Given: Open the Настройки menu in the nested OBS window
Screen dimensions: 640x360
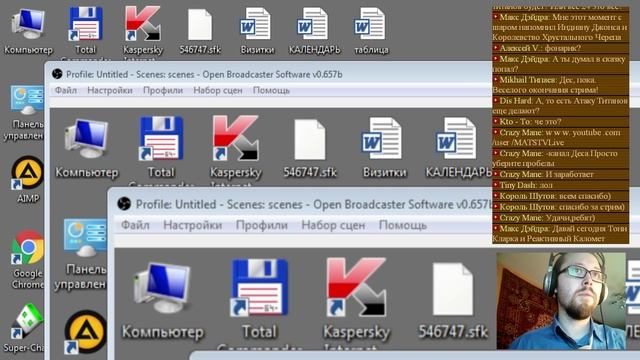Looking at the screenshot, I should 193,225.
